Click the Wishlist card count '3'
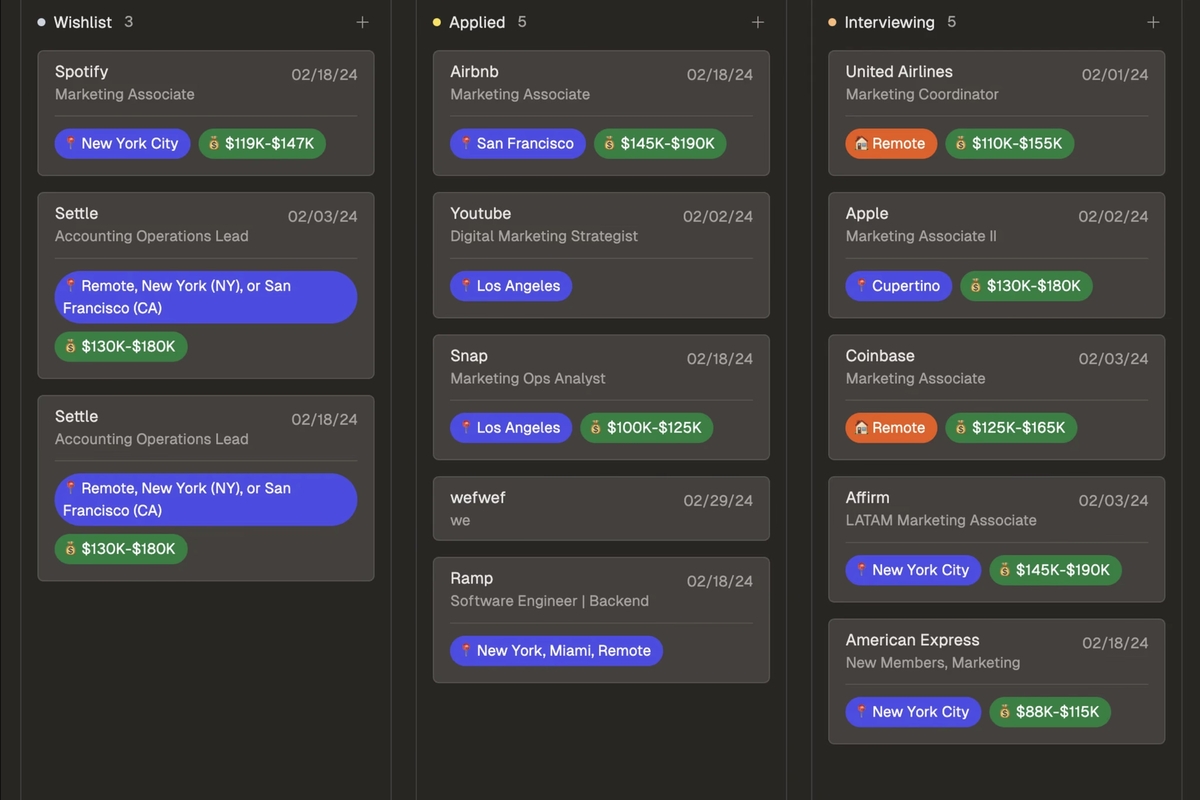Image resolution: width=1200 pixels, height=800 pixels. coord(129,22)
